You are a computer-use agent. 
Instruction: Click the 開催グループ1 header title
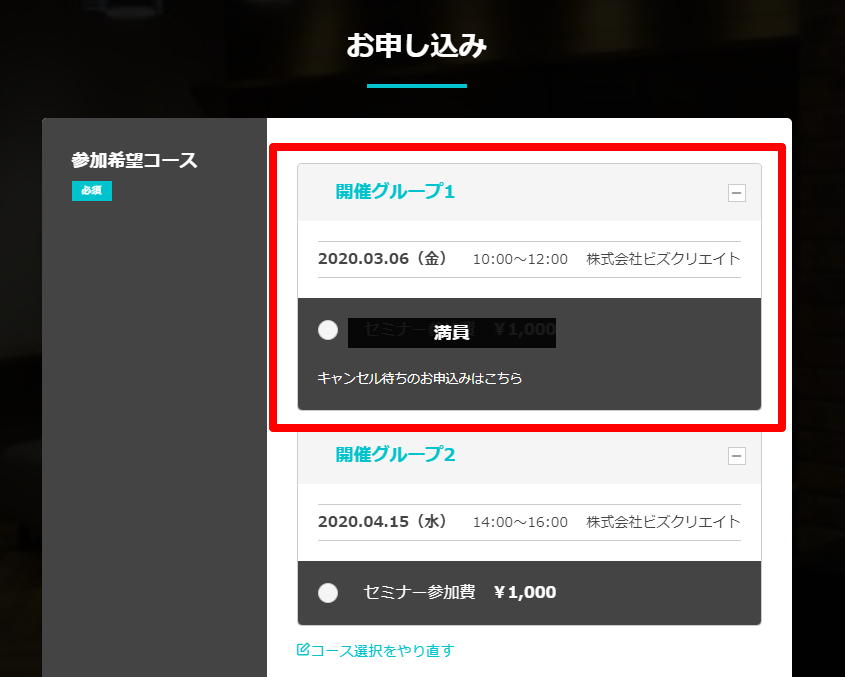395,191
